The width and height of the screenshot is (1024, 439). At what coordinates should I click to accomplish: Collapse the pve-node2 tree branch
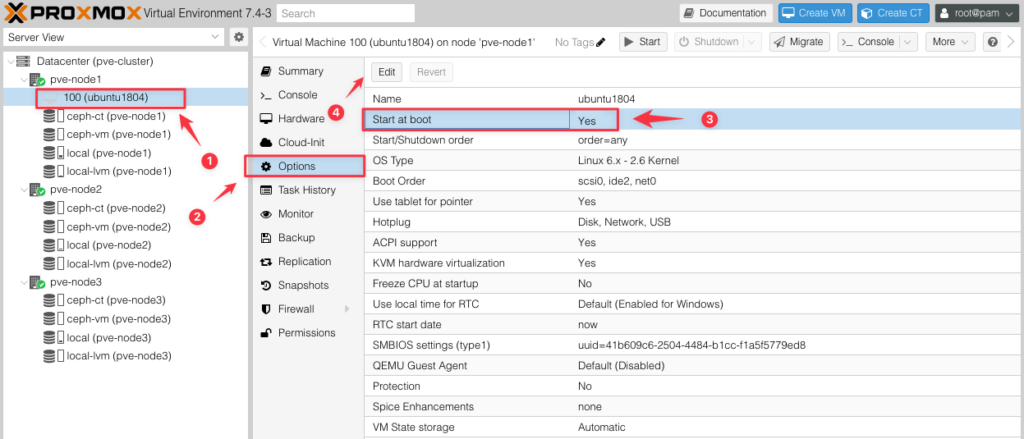(x=24, y=190)
